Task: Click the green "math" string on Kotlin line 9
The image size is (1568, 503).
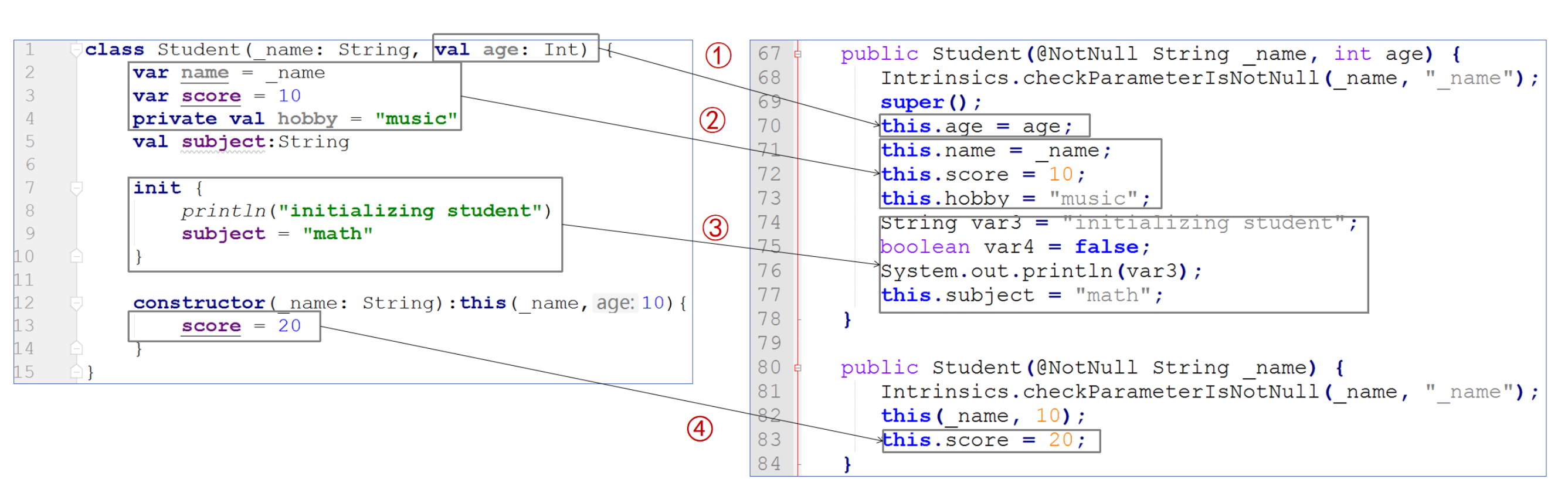Action: pos(337,233)
